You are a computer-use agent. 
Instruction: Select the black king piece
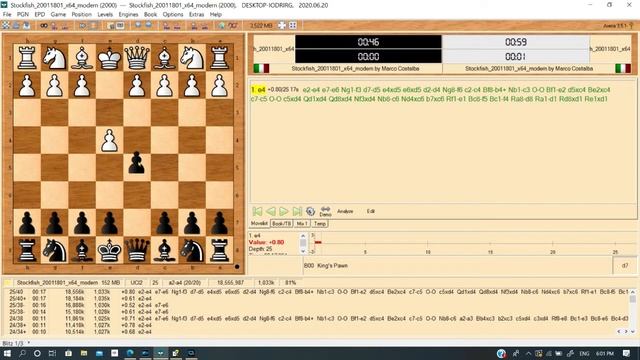click(109, 250)
